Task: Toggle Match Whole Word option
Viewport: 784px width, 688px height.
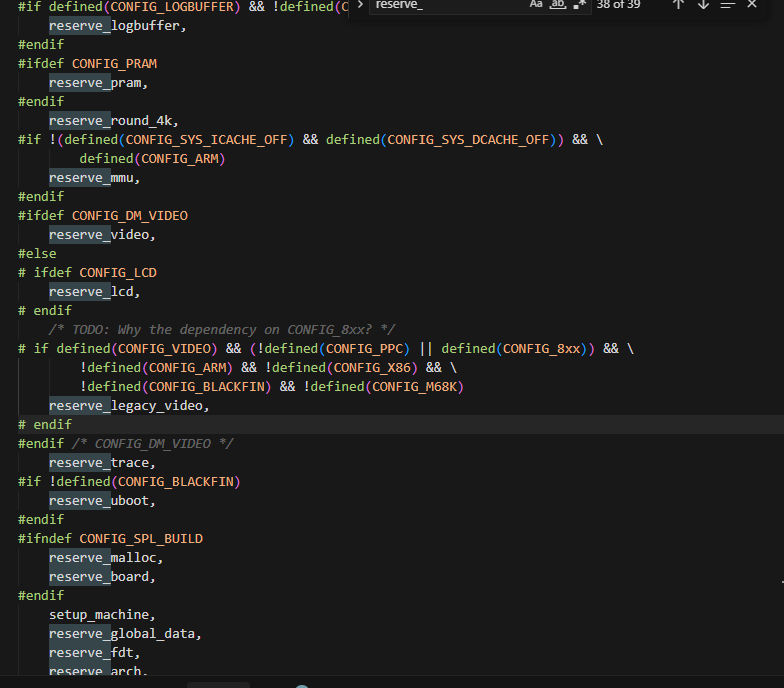Action: (558, 4)
